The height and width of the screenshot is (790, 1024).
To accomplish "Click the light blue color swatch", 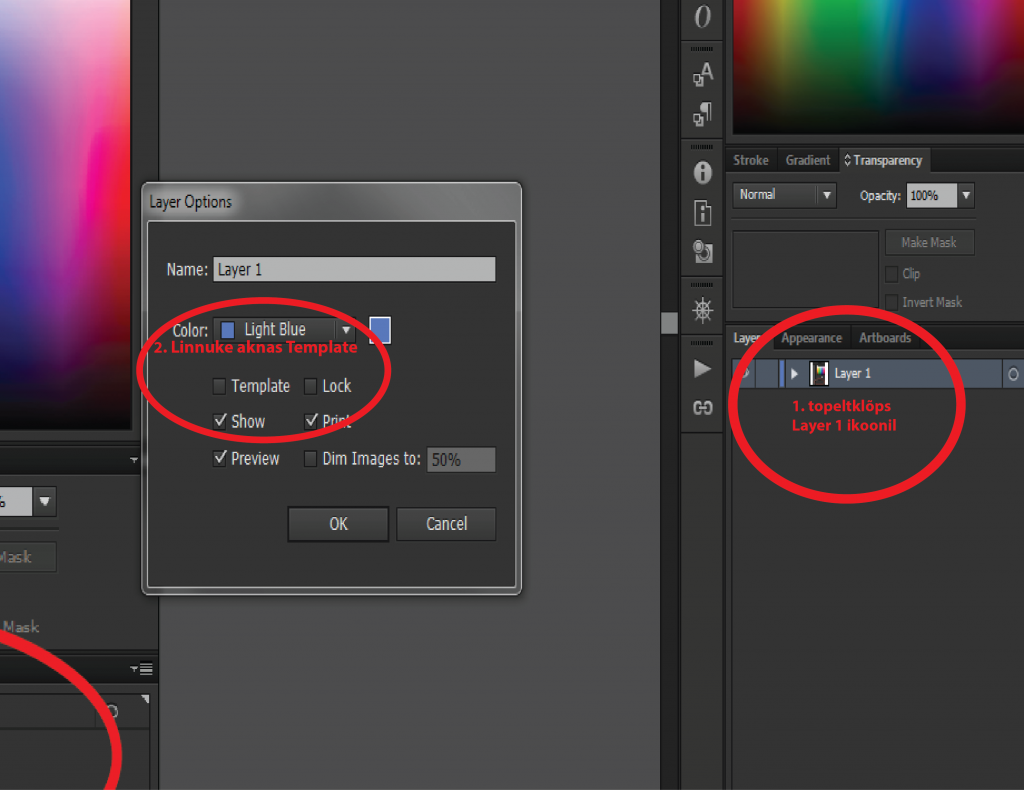I will (380, 330).
